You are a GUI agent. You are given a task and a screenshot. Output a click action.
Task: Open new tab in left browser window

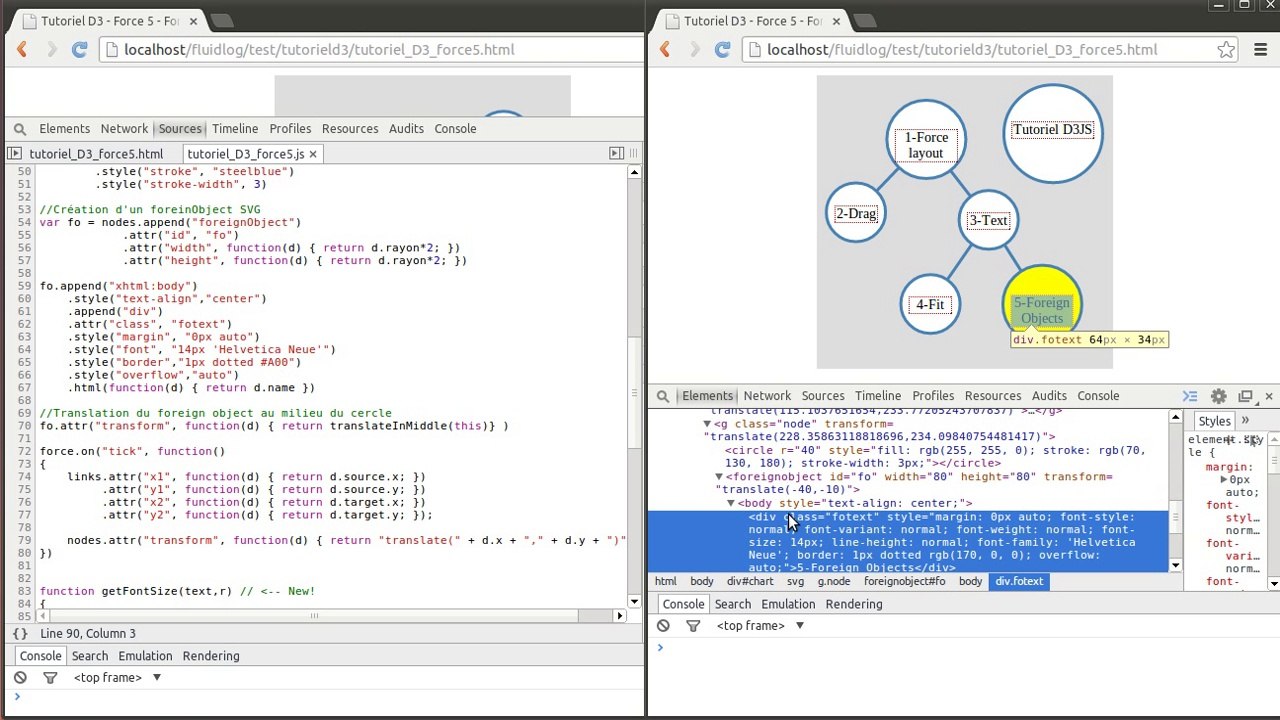222,20
